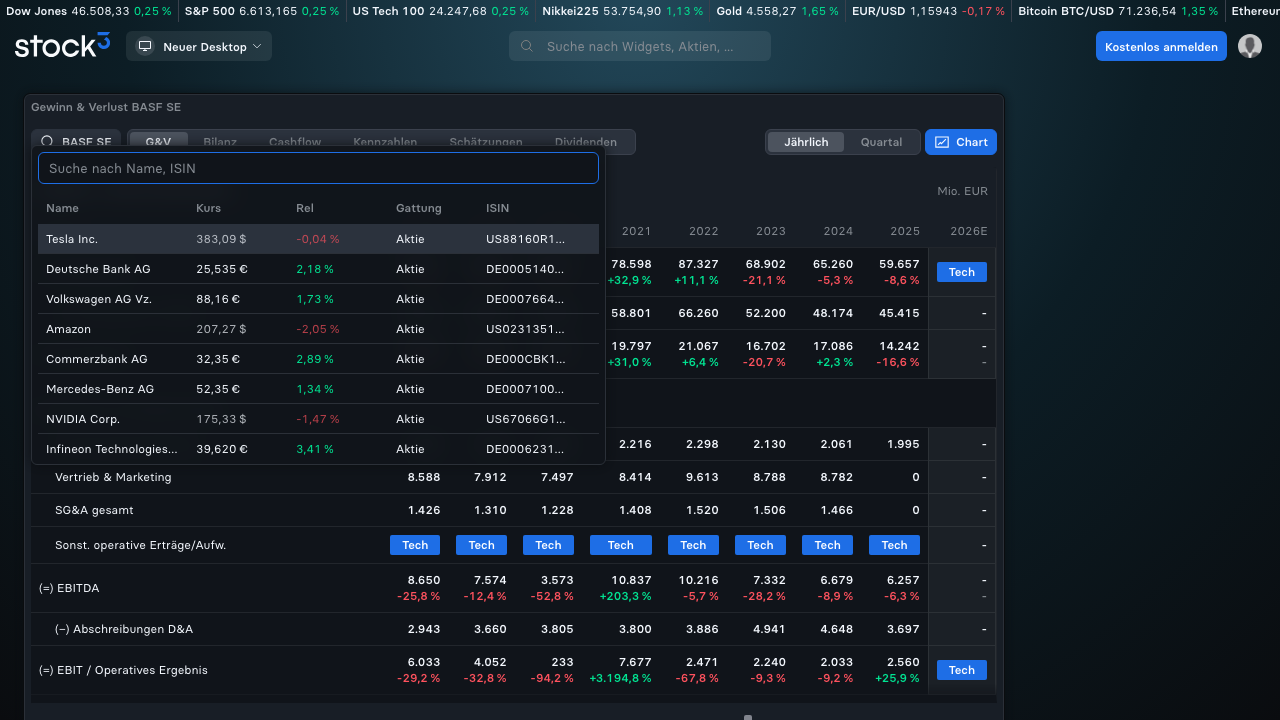The image size is (1280, 720).
Task: Click the Name column header
Action: point(62,208)
